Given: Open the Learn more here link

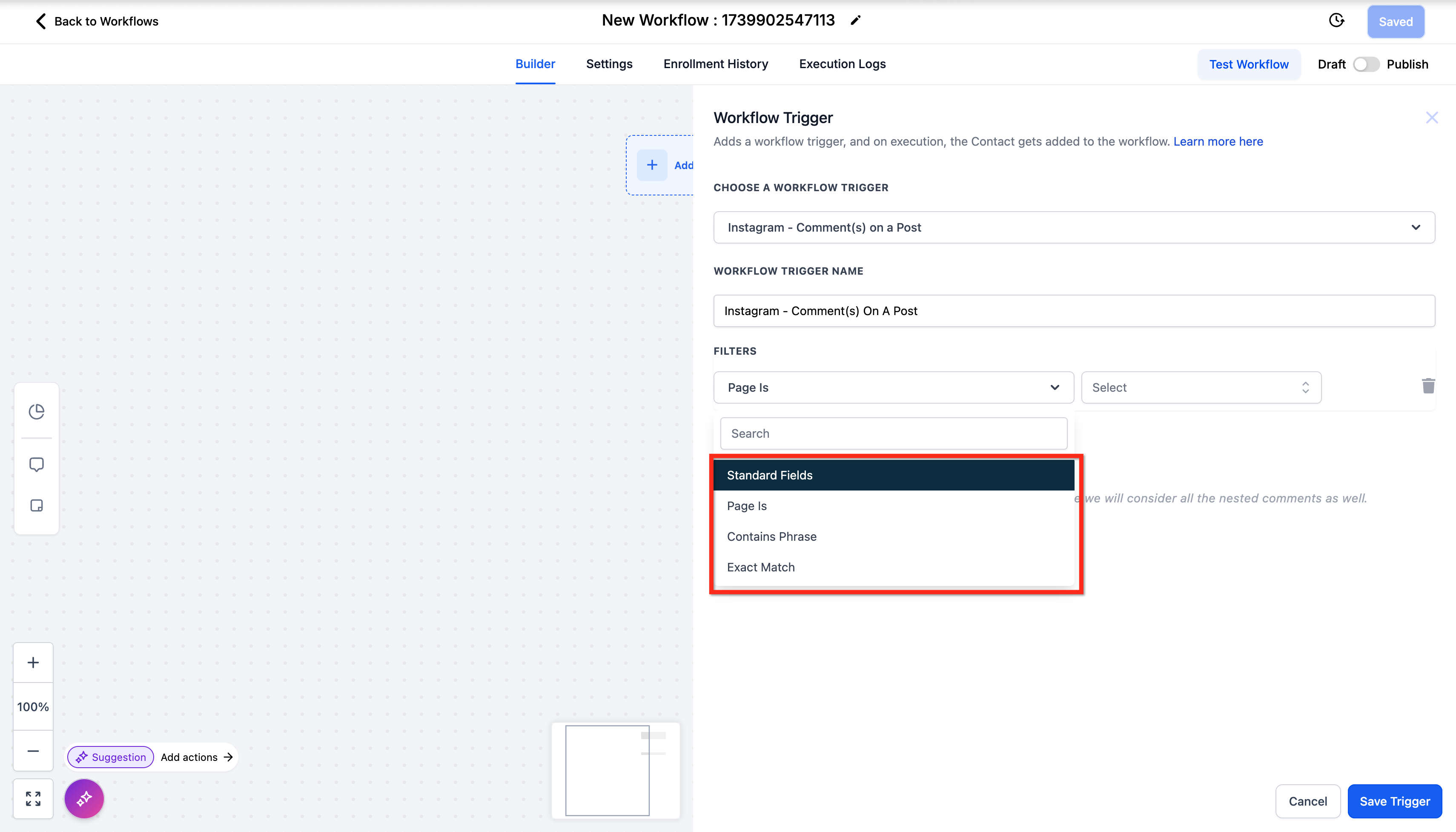Looking at the screenshot, I should click(x=1218, y=141).
